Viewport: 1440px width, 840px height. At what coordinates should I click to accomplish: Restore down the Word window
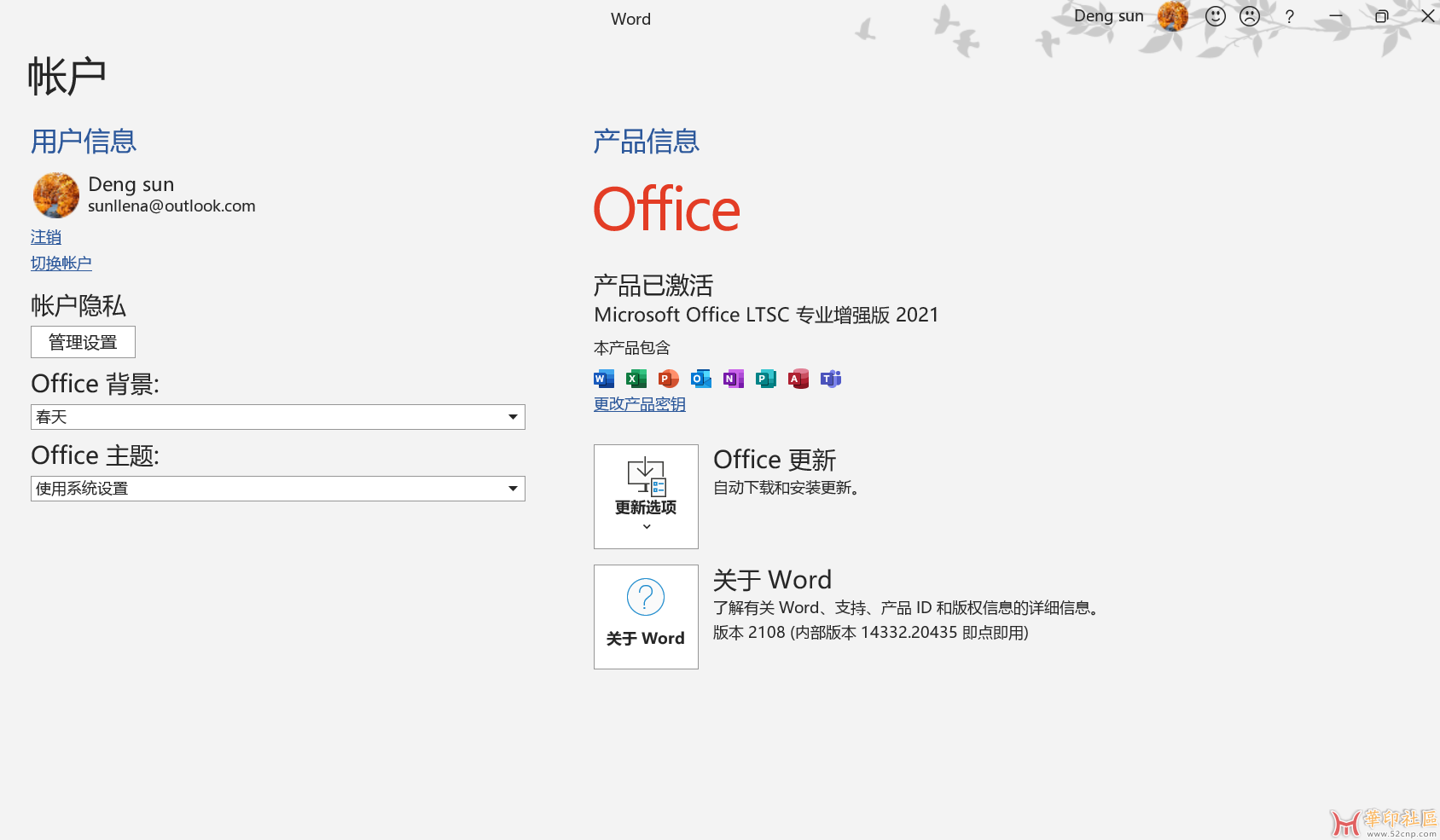1381,16
